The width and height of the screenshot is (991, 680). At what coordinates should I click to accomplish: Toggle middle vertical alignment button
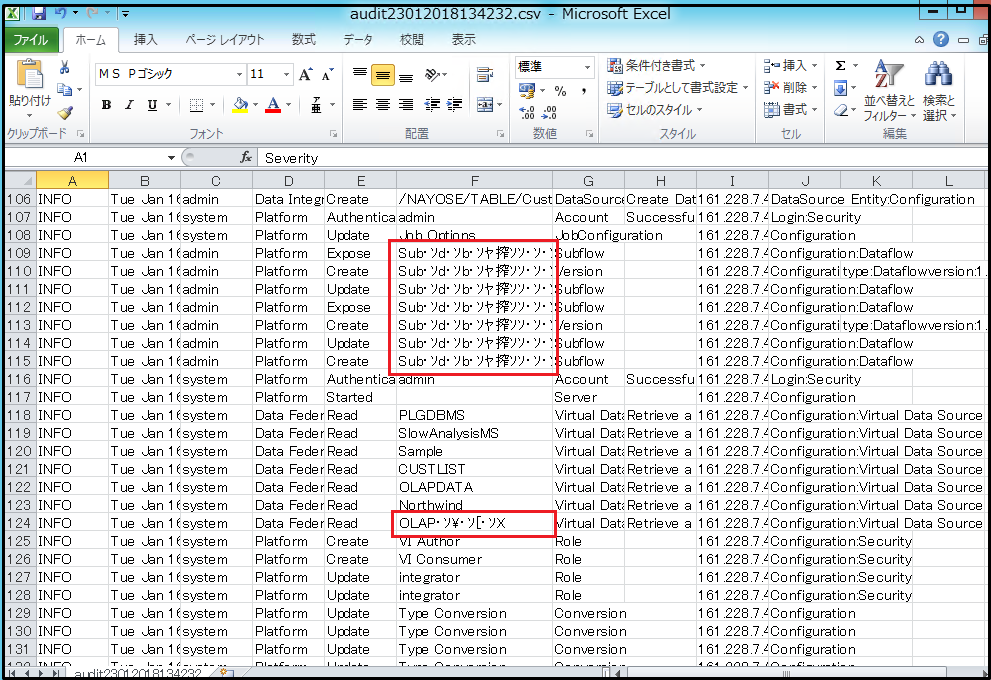[382, 75]
